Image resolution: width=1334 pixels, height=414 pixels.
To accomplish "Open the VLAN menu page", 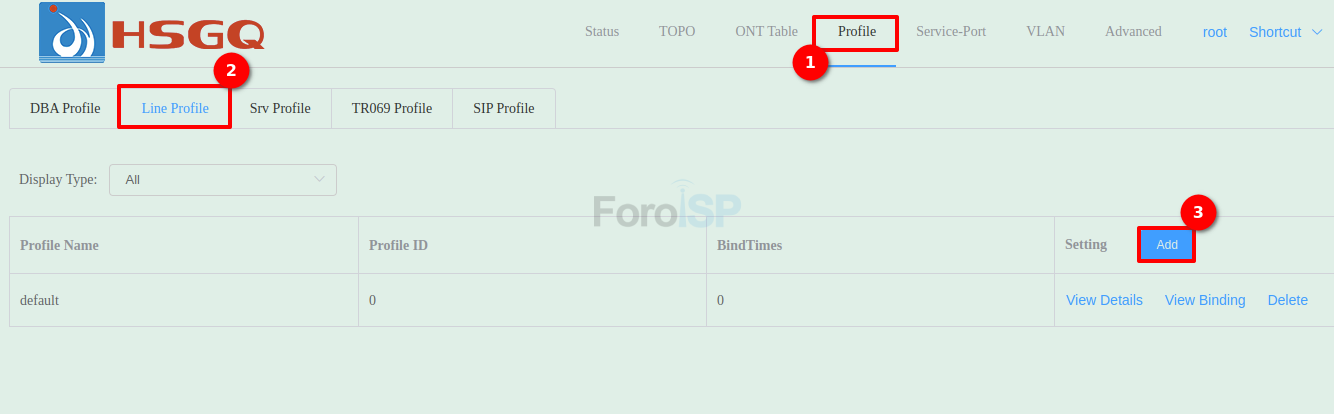I will (1045, 32).
